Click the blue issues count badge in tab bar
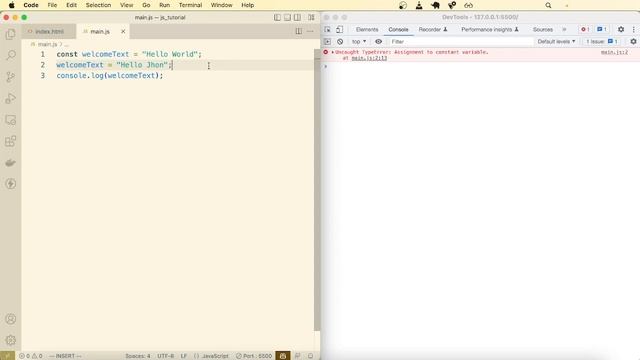Viewport: 640px width, 360px height. [x=602, y=29]
